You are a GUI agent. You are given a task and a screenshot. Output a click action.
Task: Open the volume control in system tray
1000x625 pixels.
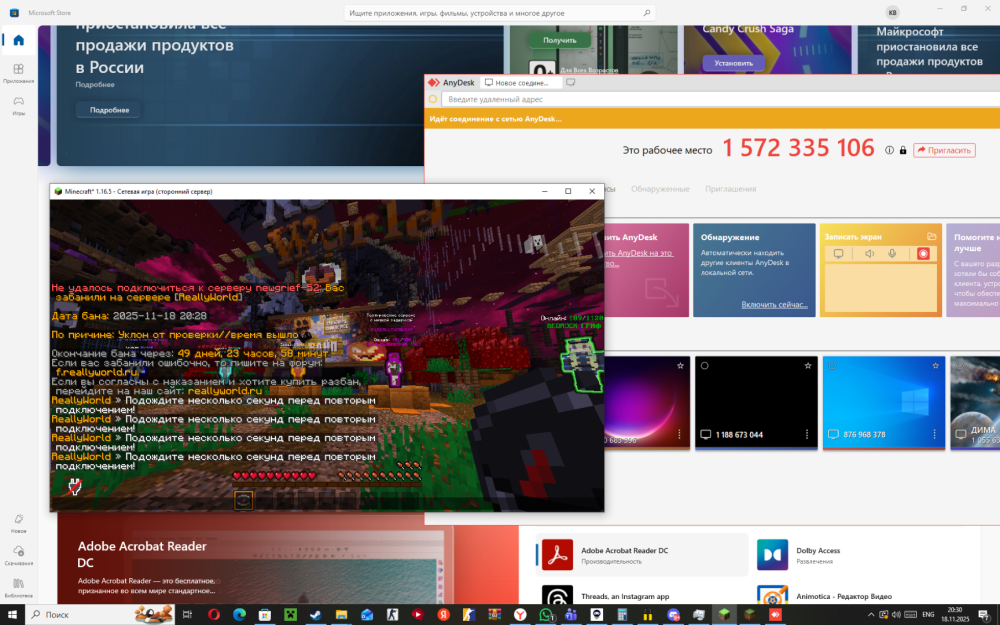click(x=896, y=615)
